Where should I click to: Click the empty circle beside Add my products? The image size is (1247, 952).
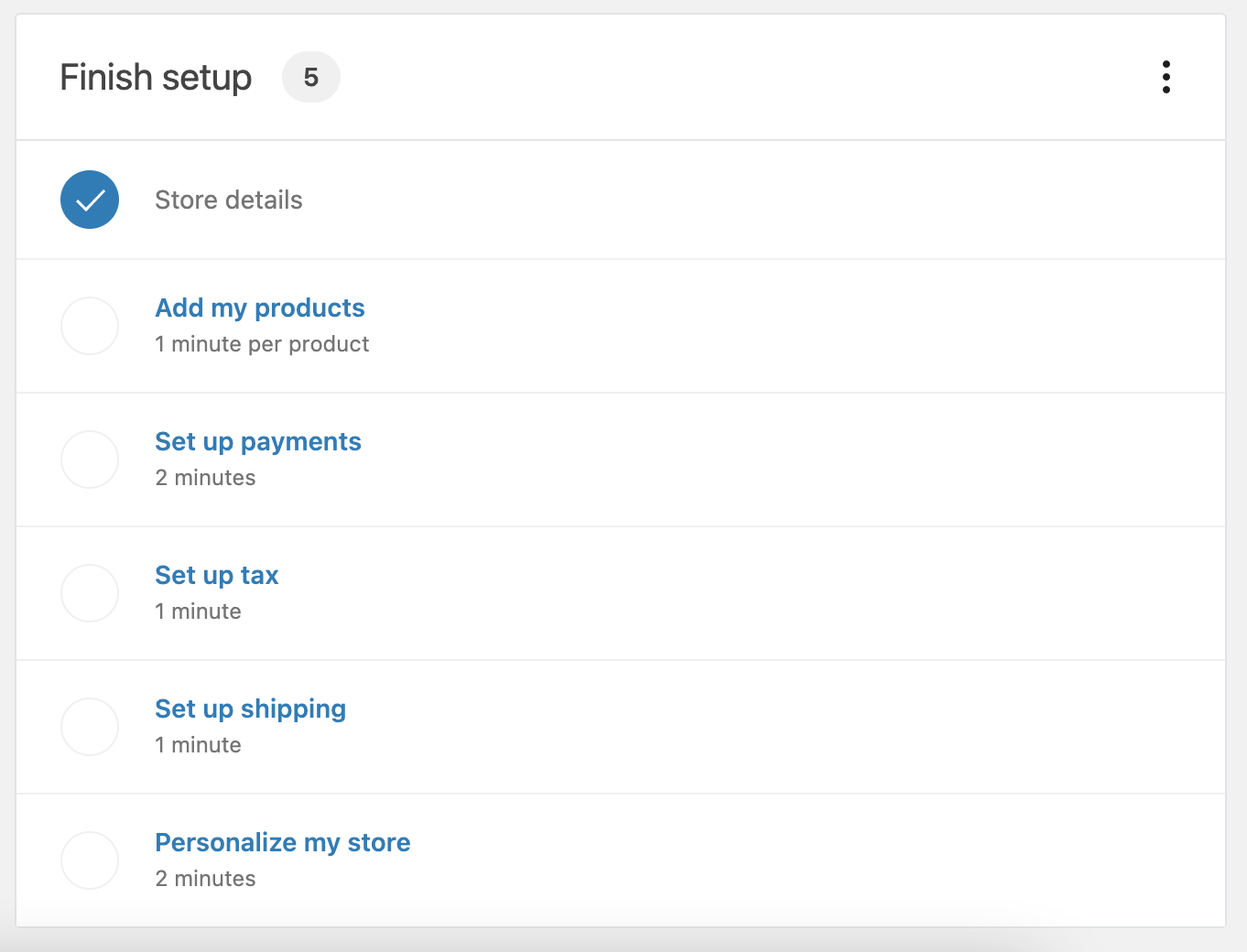pyautogui.click(x=90, y=326)
